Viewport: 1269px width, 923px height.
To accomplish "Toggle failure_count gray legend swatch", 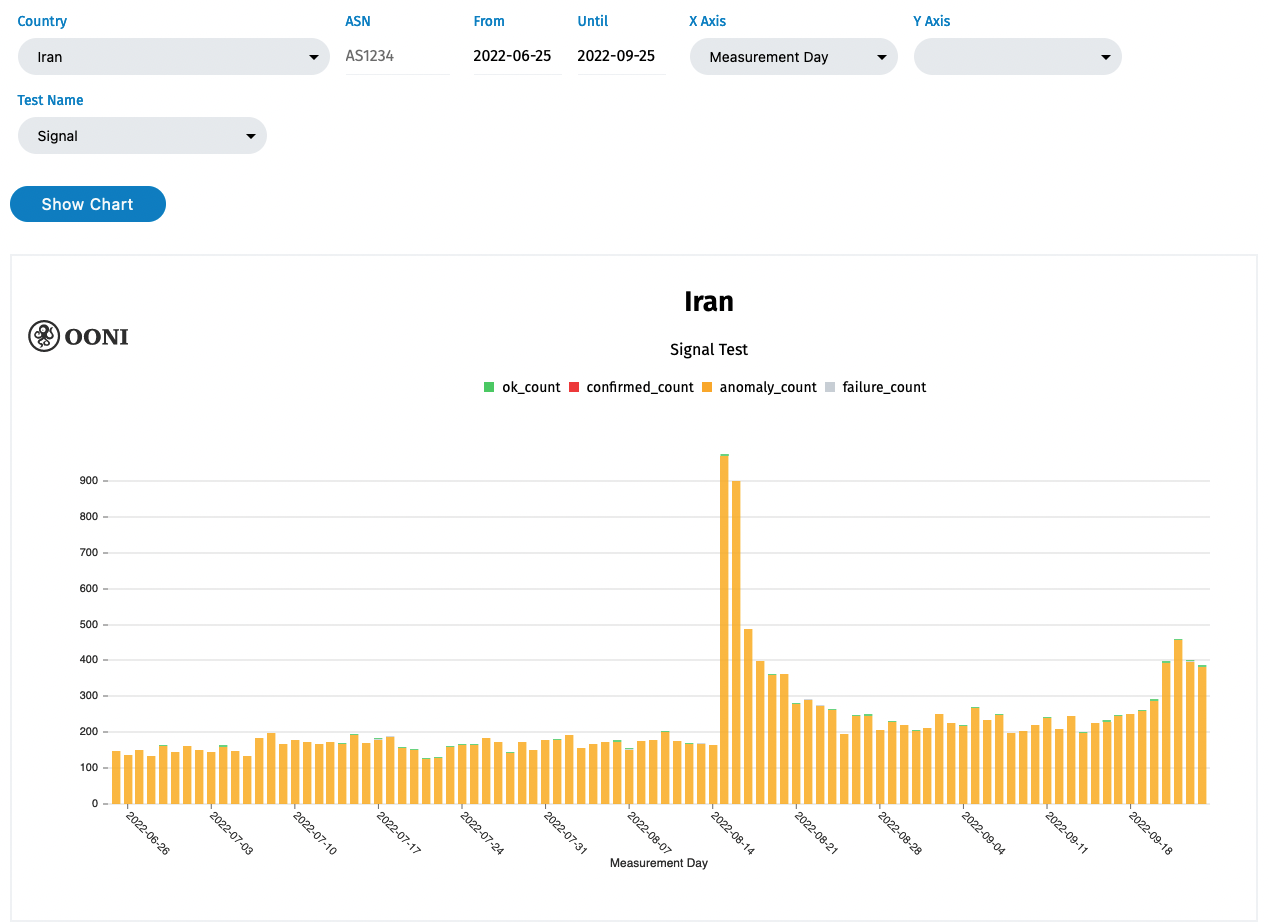I will (x=830, y=387).
